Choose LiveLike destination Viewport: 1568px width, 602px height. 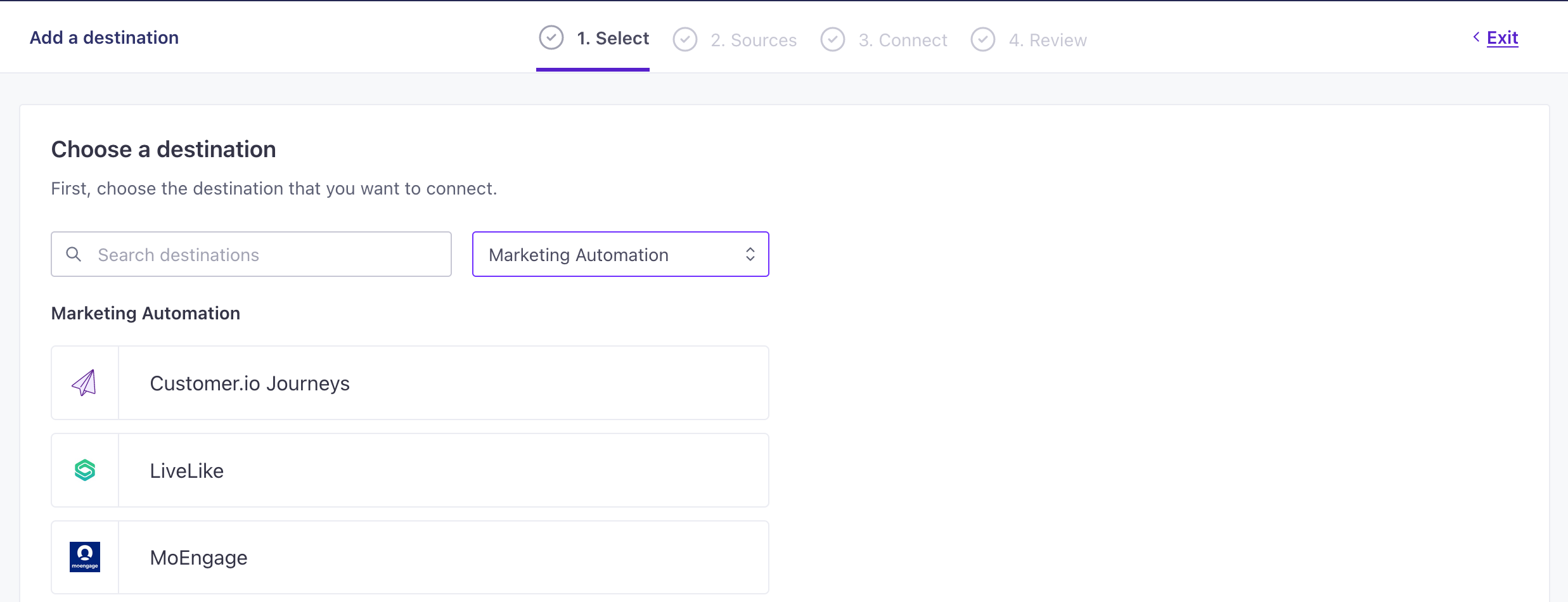click(x=410, y=470)
